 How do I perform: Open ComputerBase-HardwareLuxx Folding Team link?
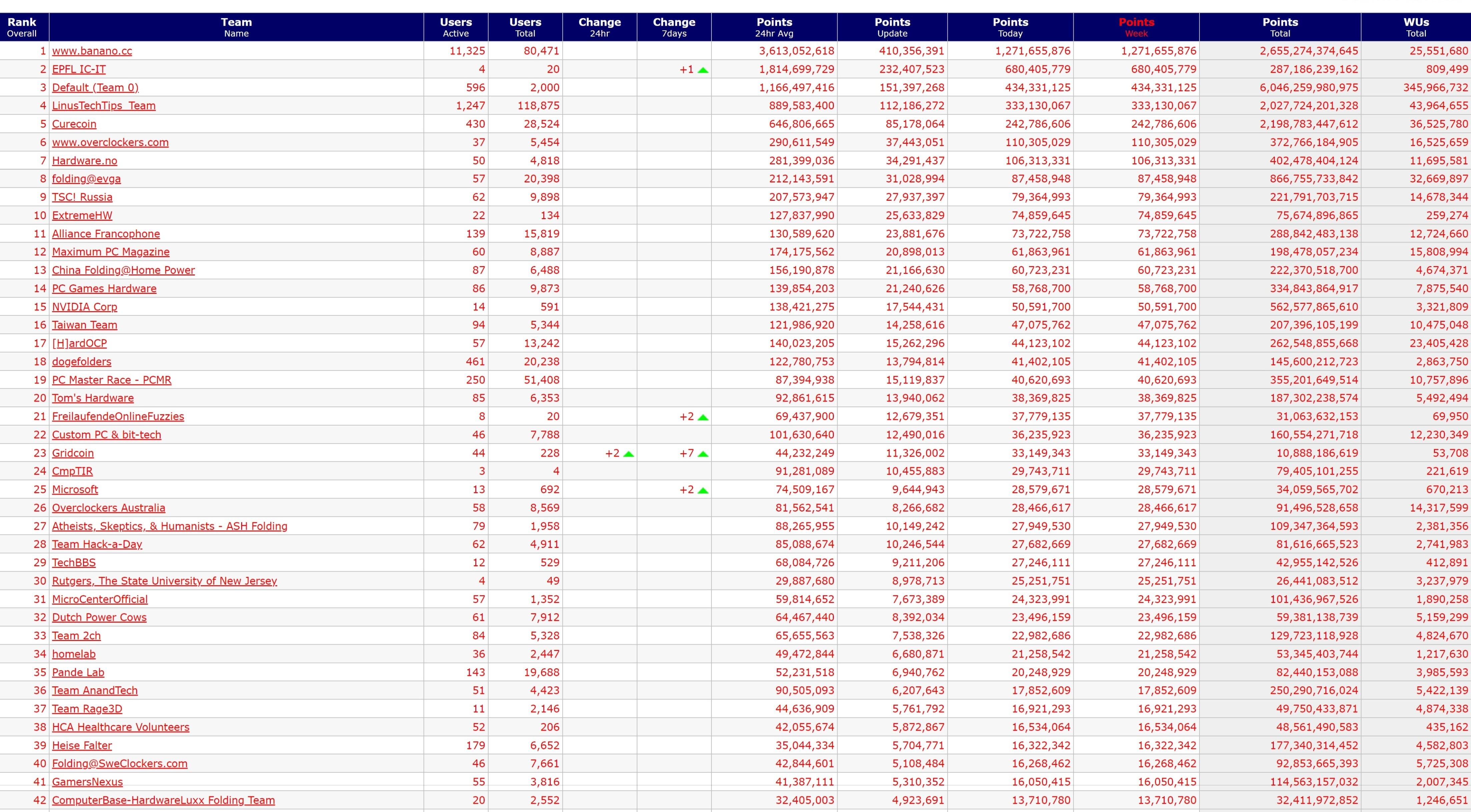[163, 800]
